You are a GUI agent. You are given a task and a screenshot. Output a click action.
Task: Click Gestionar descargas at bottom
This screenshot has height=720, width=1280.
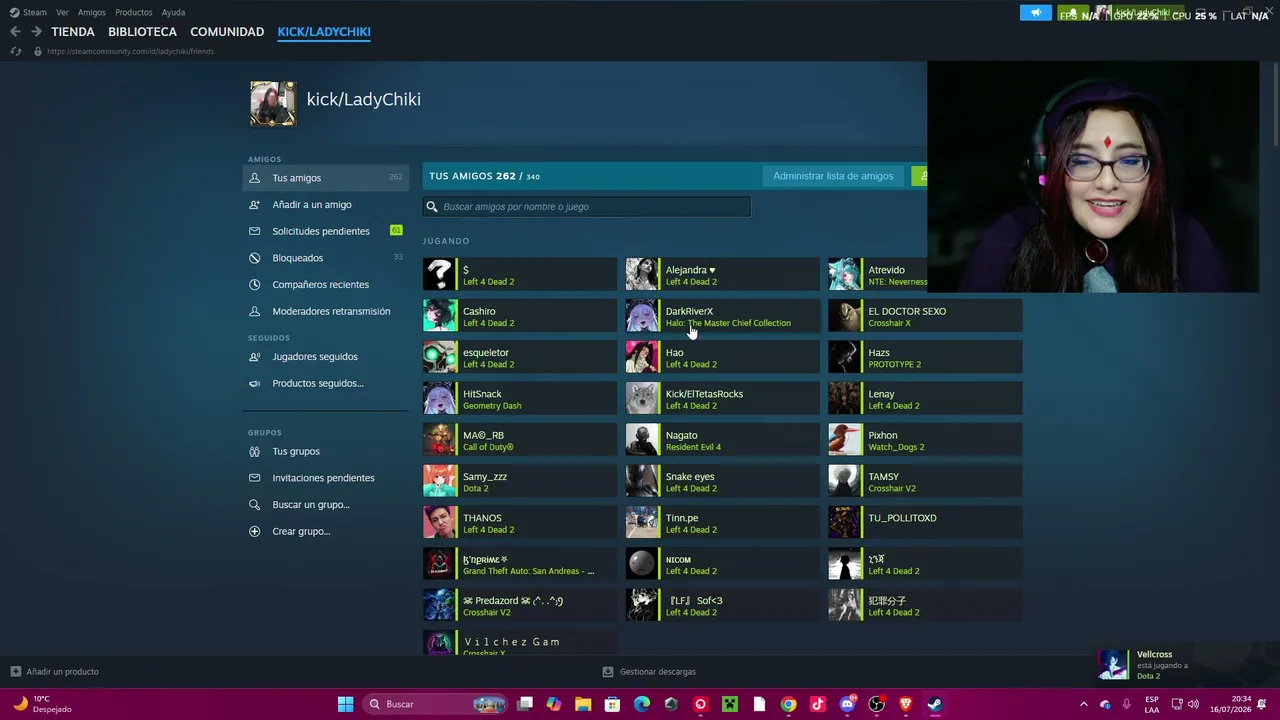(x=649, y=672)
